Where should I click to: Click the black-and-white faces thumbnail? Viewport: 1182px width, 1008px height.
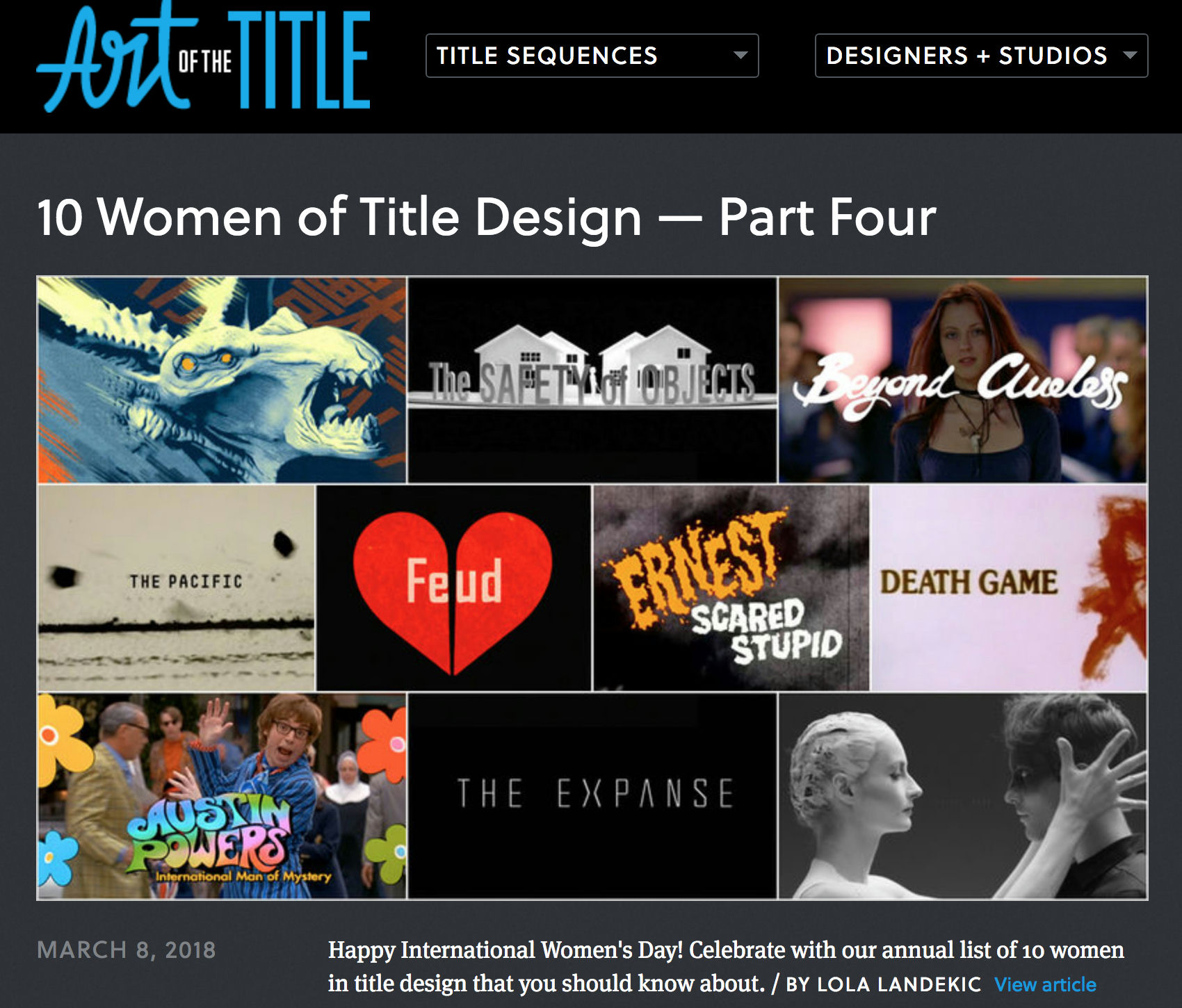tap(962, 796)
